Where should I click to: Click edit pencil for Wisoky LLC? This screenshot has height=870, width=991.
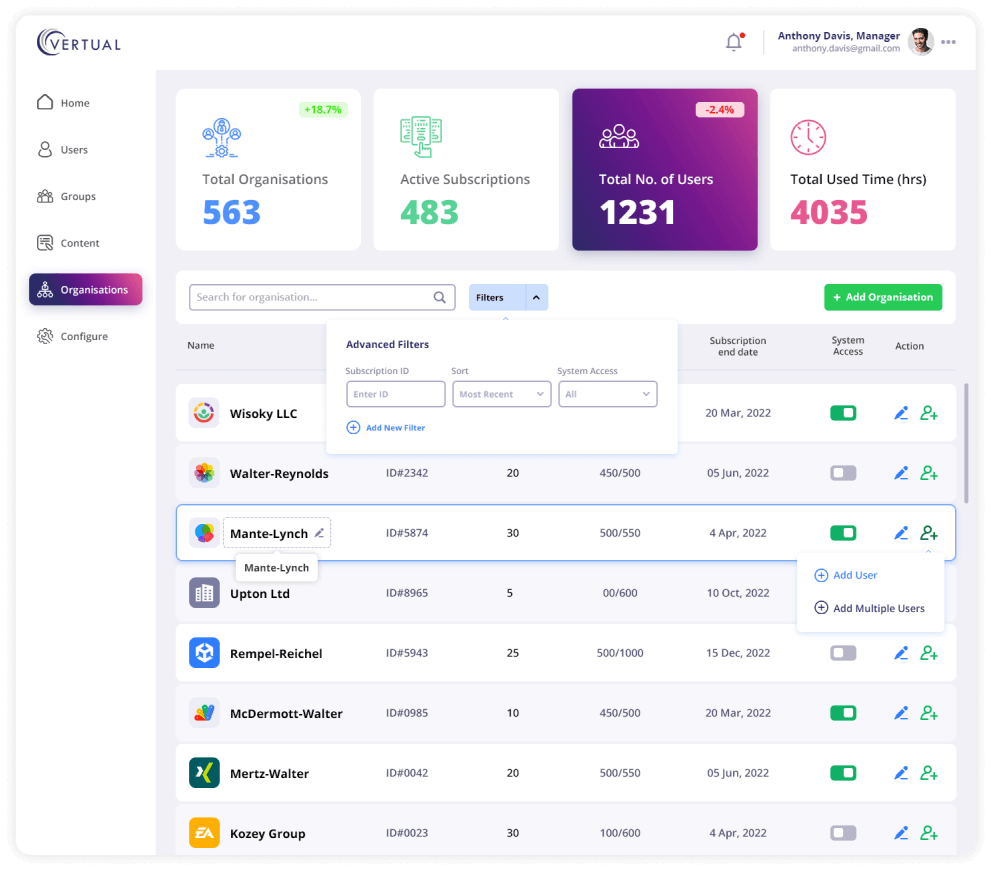tap(901, 413)
